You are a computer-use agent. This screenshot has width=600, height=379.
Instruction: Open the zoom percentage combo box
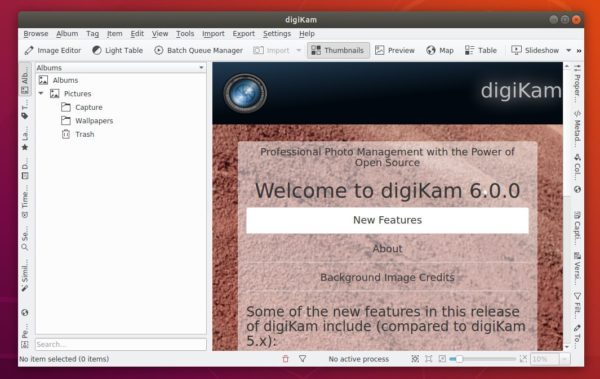(549, 359)
